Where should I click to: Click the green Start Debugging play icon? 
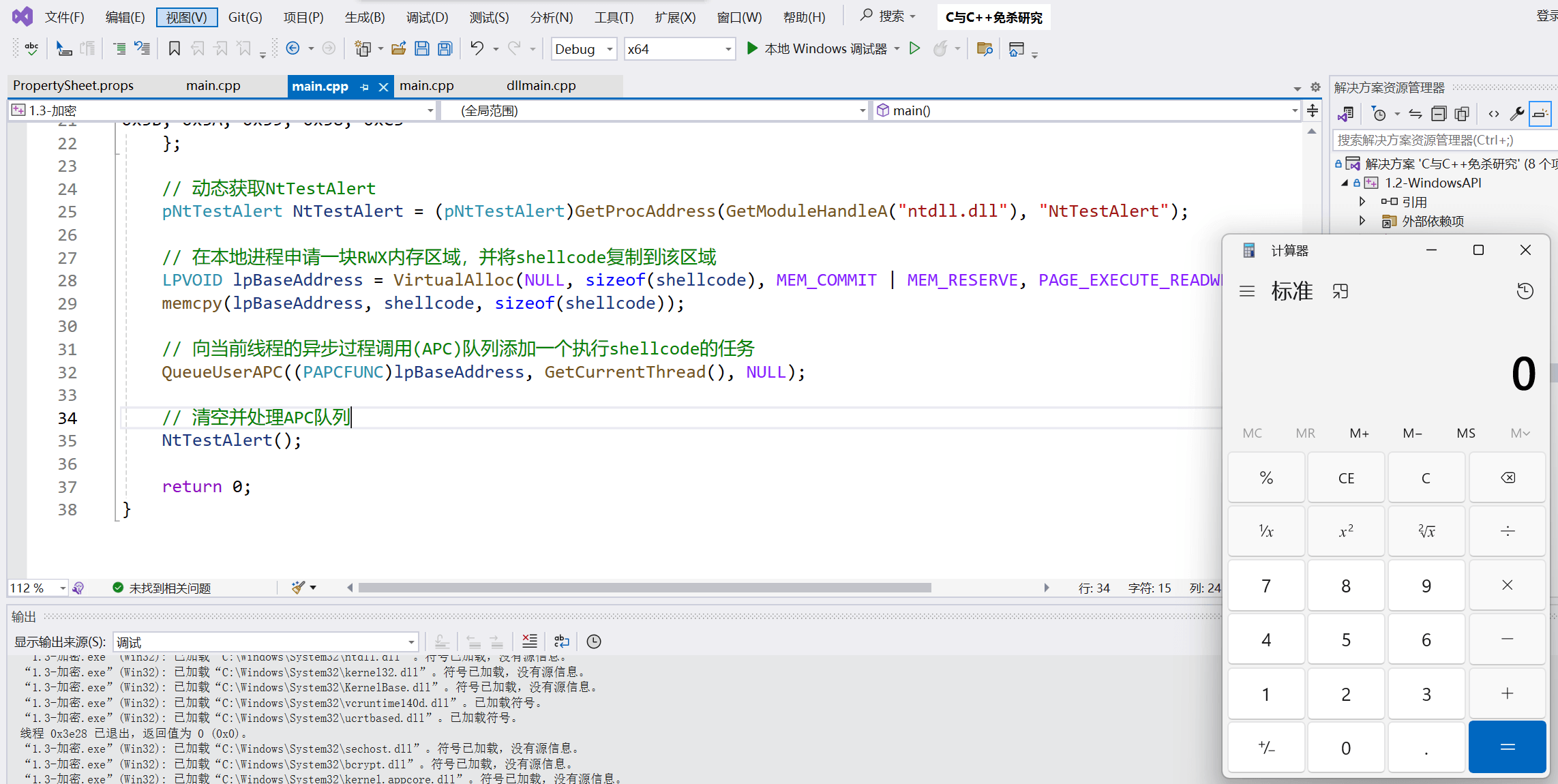coord(752,48)
